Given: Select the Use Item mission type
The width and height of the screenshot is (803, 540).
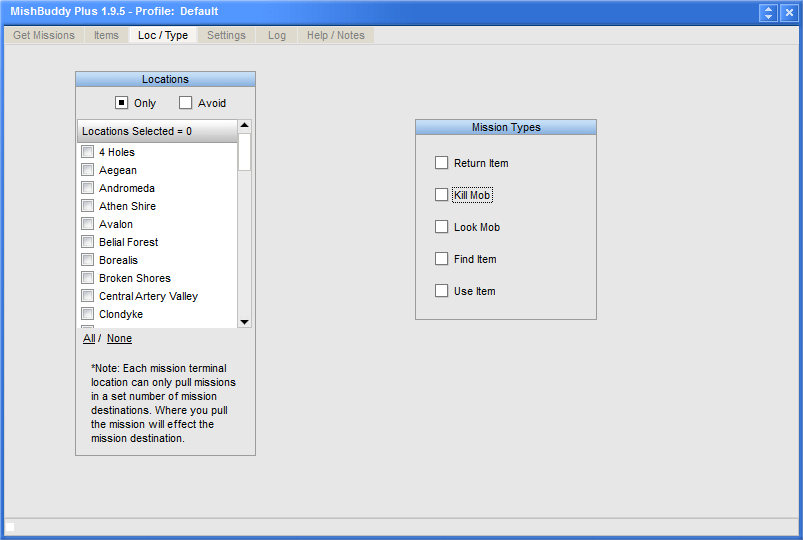Looking at the screenshot, I should click(442, 291).
